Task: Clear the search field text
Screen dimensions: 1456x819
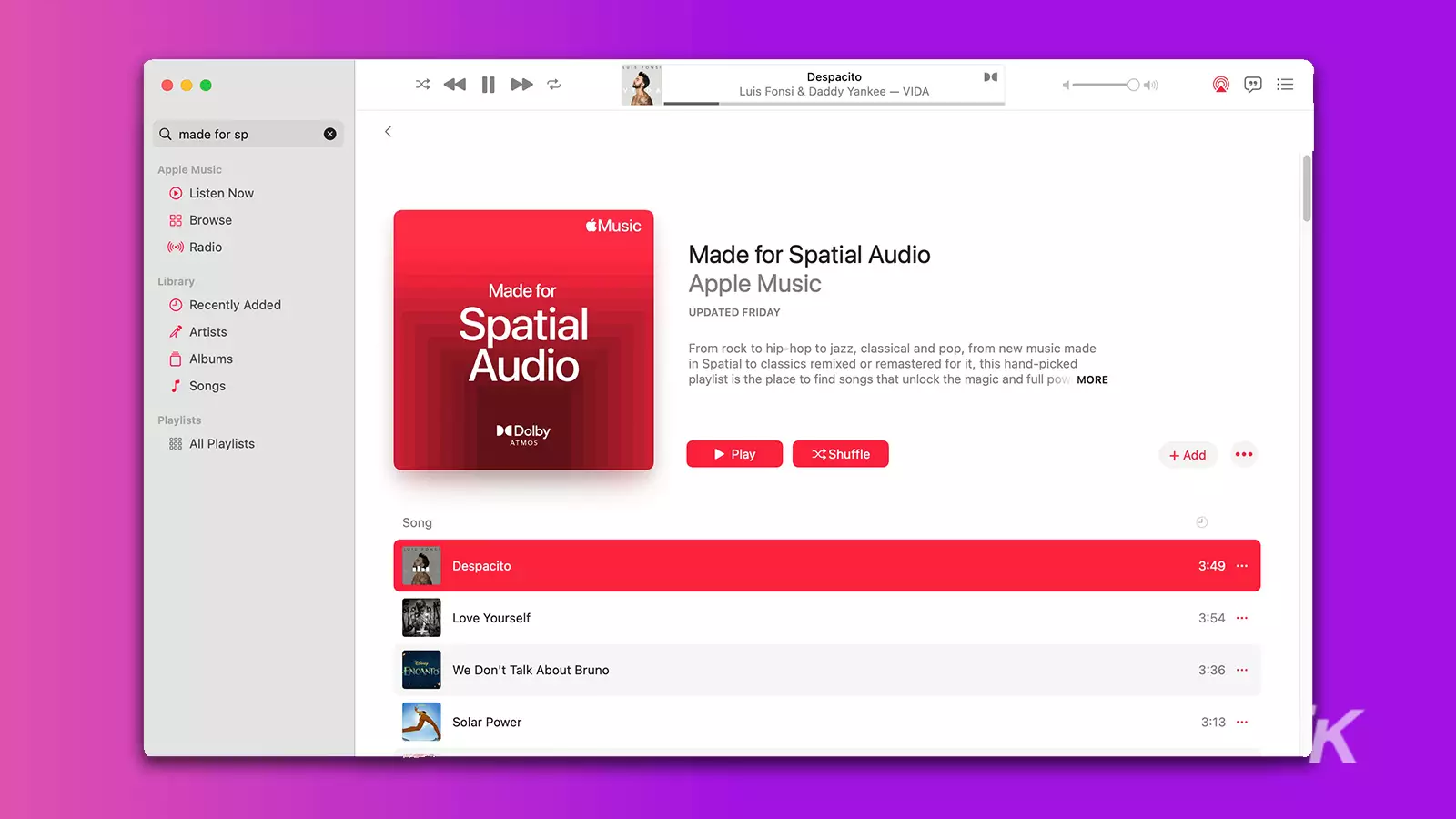Action: 330,134
